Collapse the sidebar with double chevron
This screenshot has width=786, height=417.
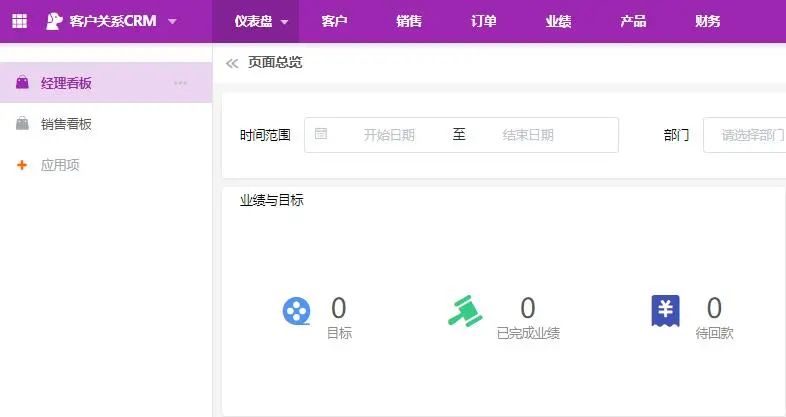[x=232, y=63]
